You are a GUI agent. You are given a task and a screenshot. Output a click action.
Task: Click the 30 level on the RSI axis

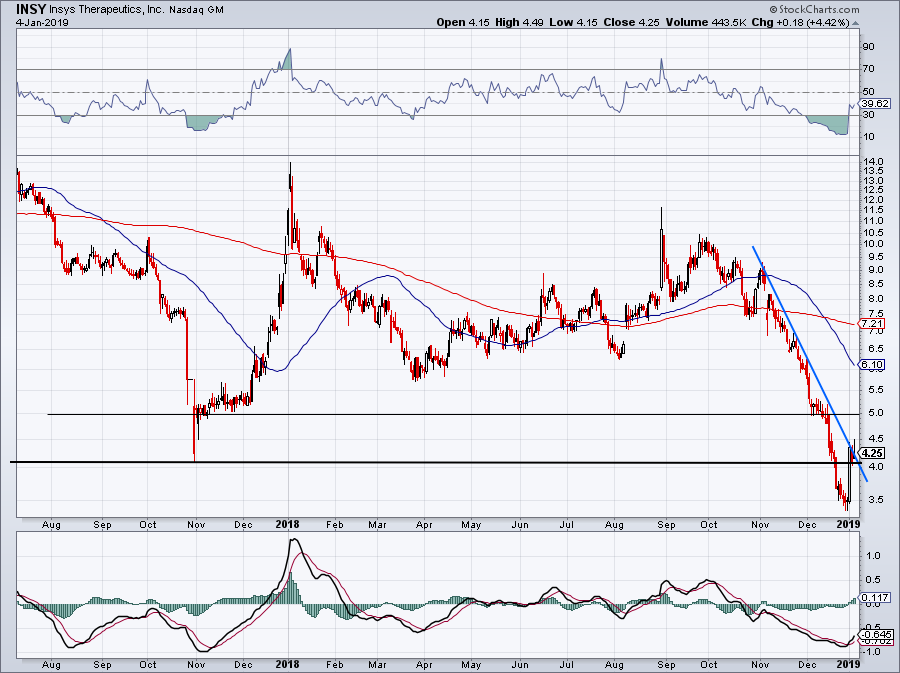(x=868, y=115)
